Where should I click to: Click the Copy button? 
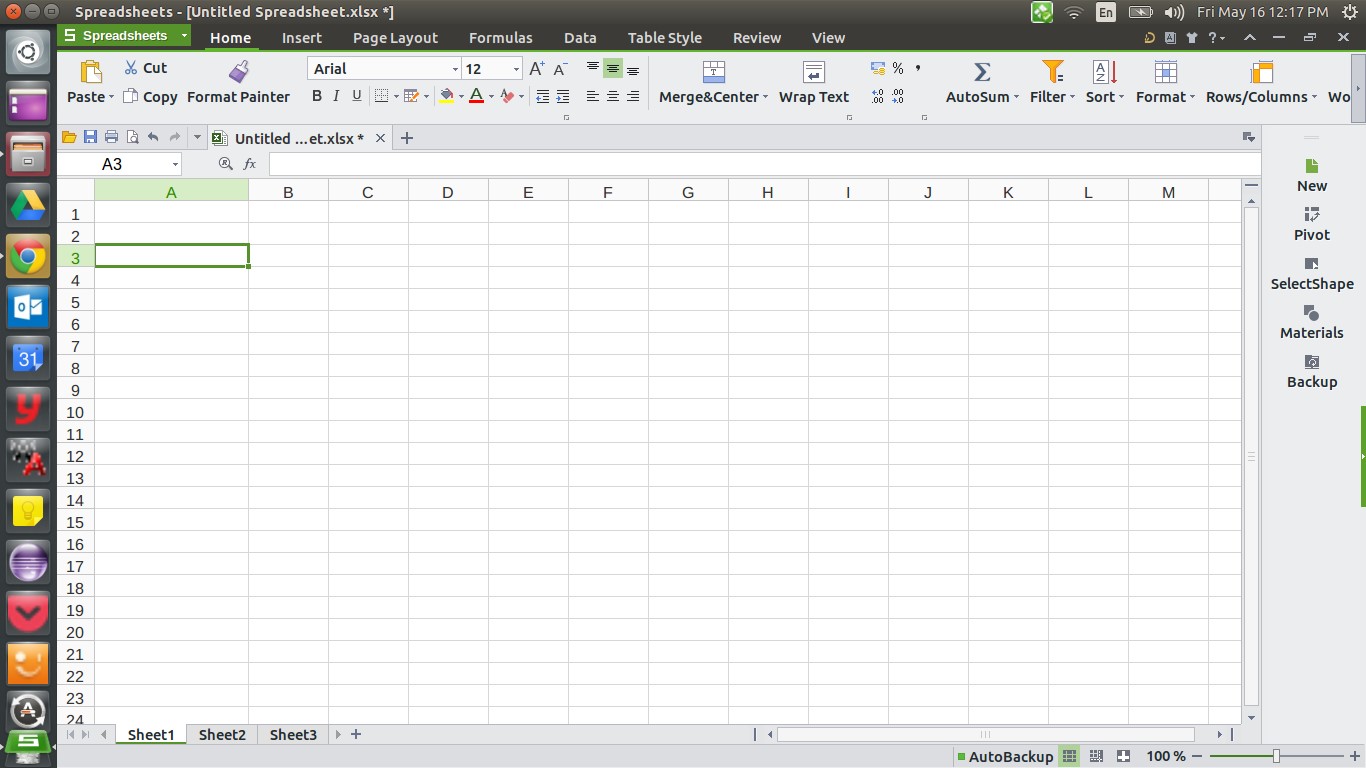pyautogui.click(x=150, y=96)
